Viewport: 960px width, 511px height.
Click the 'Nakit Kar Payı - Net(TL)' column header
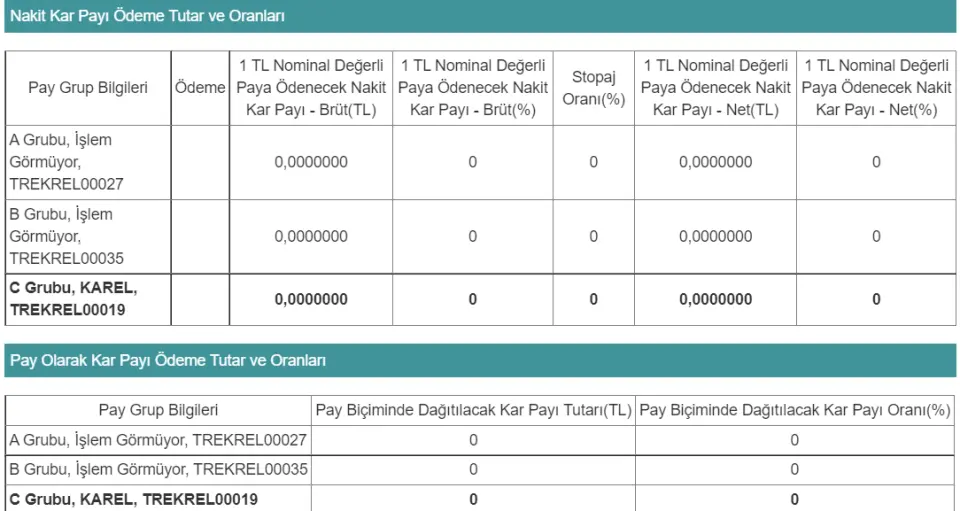(x=715, y=88)
